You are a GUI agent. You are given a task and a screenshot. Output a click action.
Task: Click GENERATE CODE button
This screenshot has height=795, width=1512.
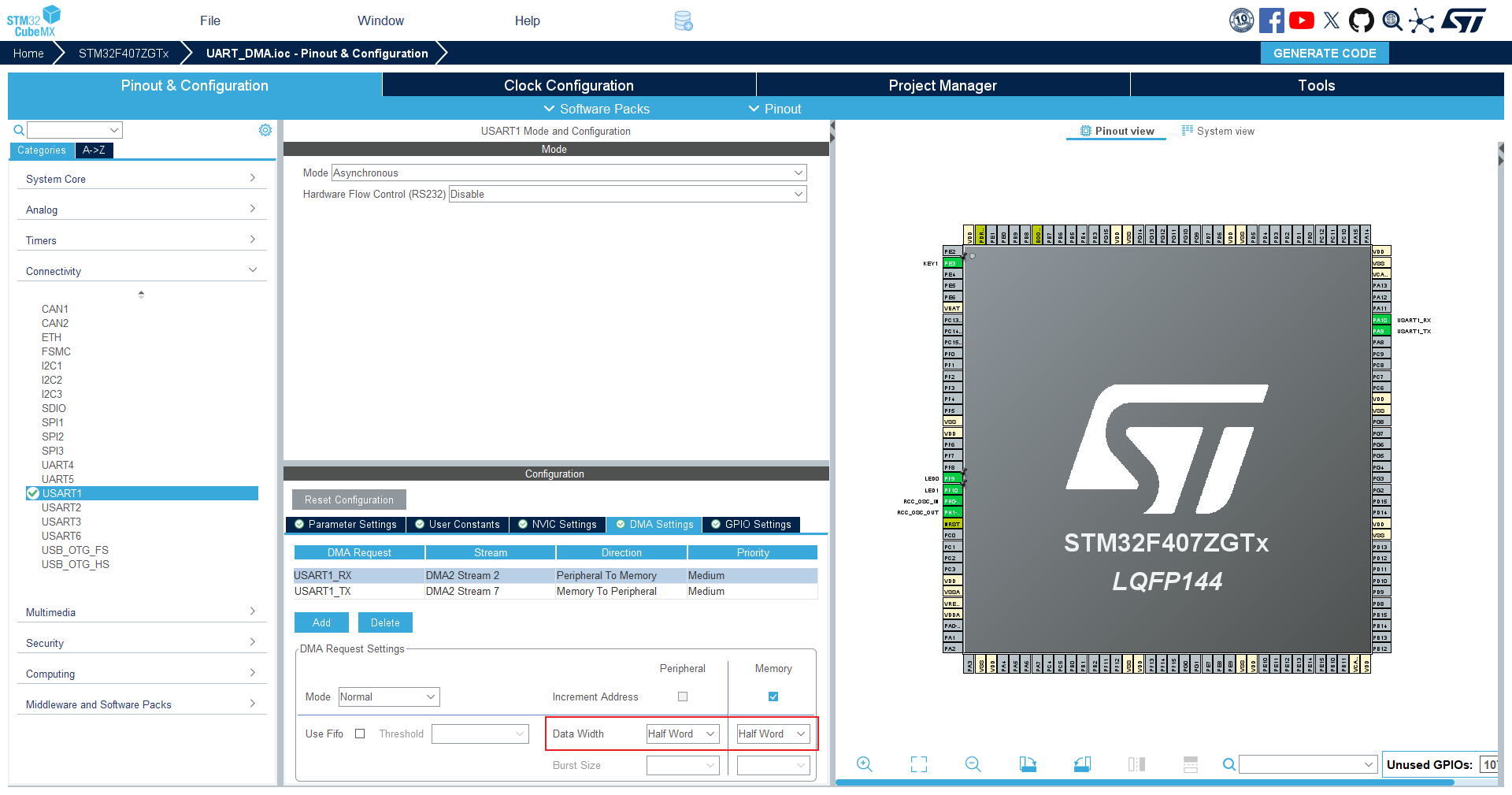point(1325,53)
